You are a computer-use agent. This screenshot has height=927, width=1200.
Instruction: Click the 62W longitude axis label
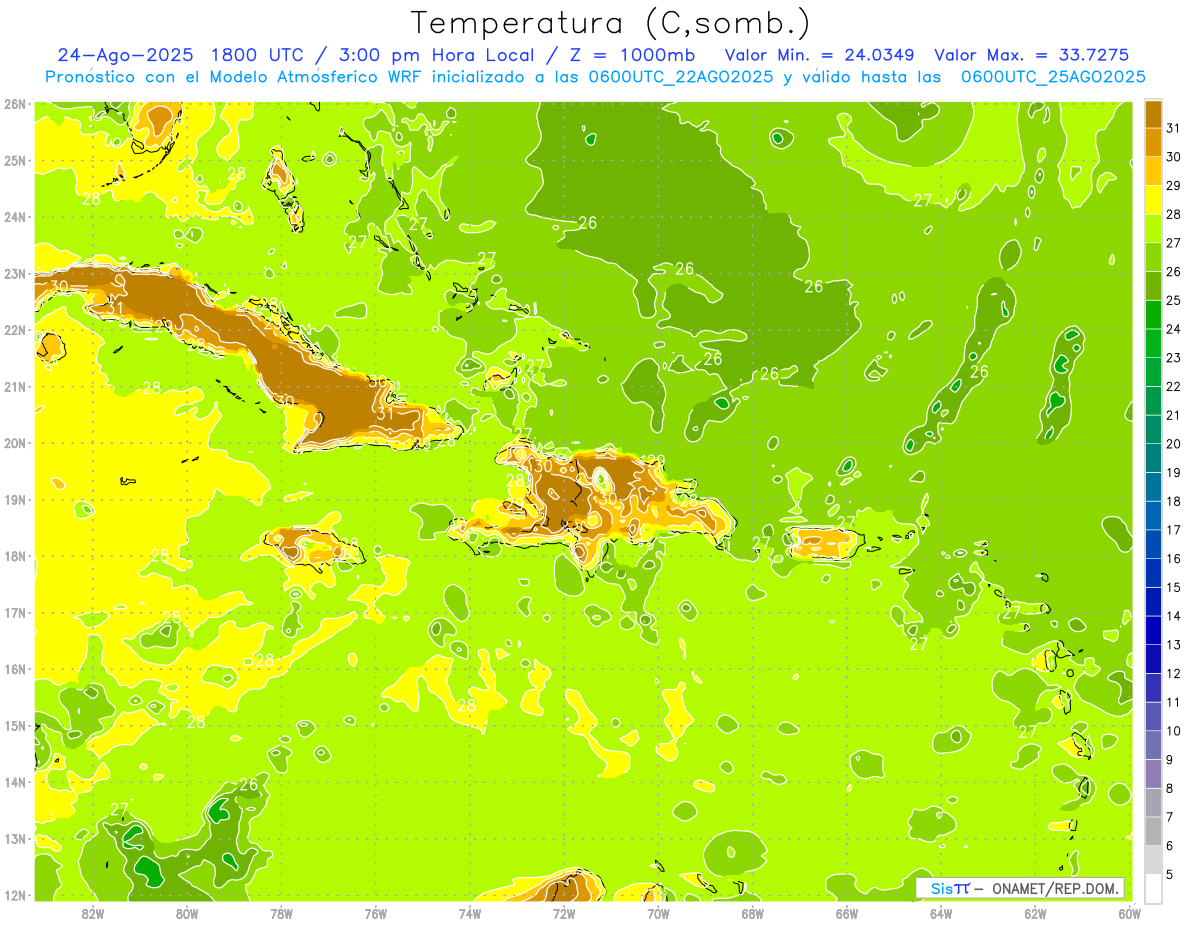point(1035,913)
